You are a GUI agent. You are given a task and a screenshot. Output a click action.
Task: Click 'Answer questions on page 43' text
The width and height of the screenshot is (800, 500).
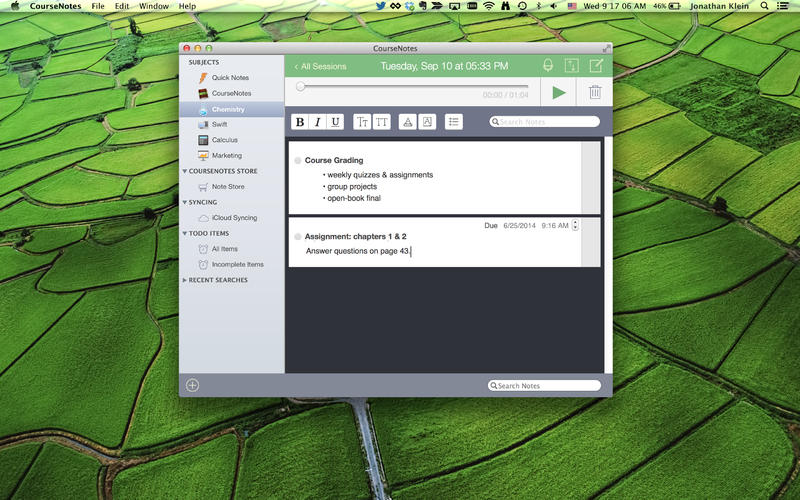click(357, 251)
